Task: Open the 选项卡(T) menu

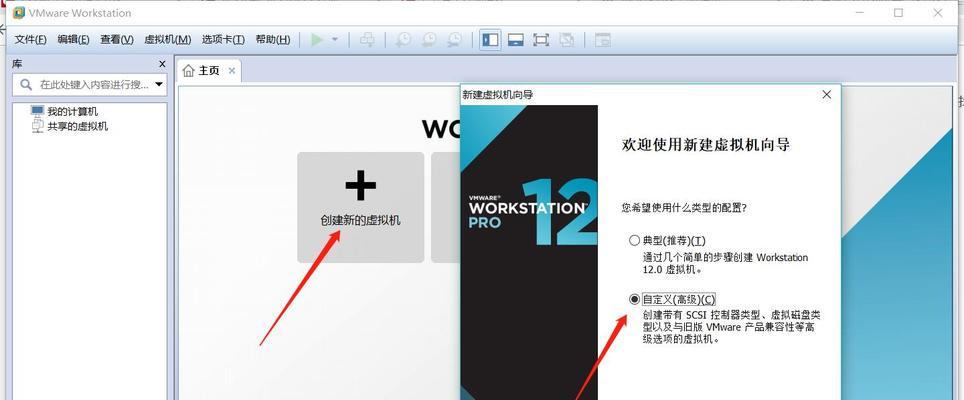Action: [223, 39]
